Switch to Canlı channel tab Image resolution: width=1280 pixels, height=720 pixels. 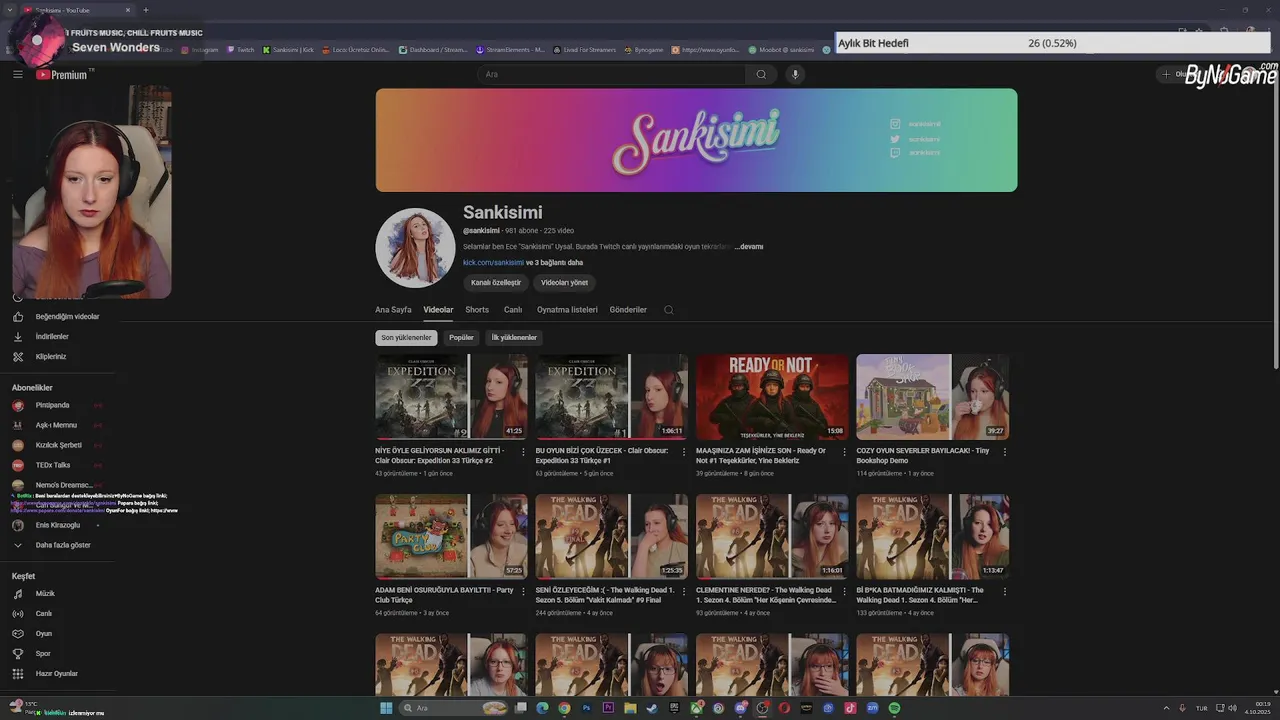pos(513,310)
